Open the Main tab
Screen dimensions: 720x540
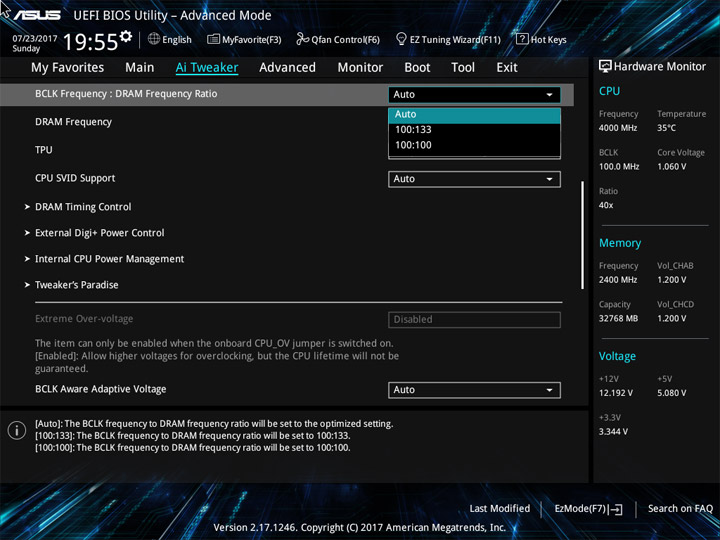[x=140, y=68]
